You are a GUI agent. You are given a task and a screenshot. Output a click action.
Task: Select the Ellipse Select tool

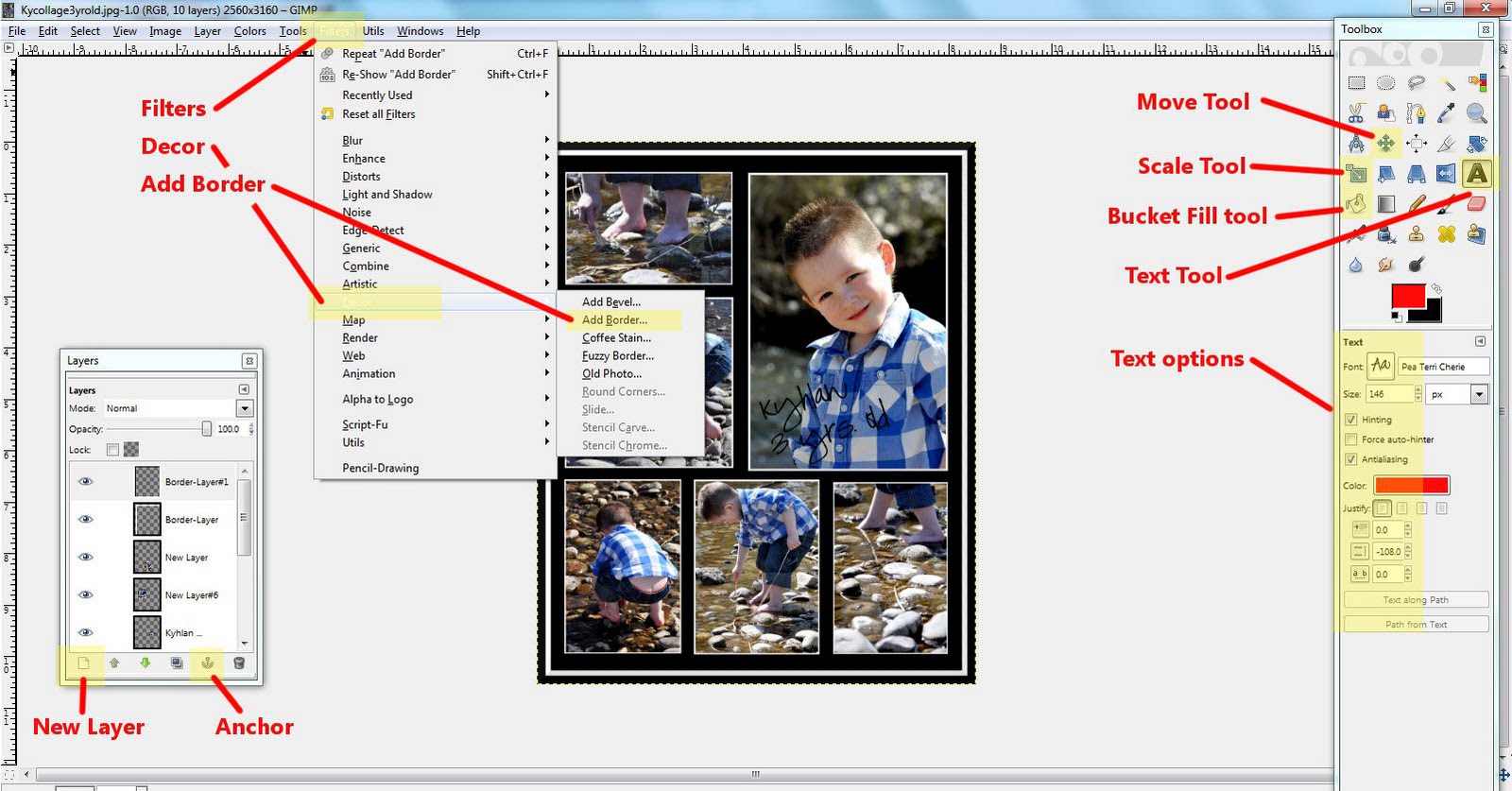pyautogui.click(x=1386, y=83)
